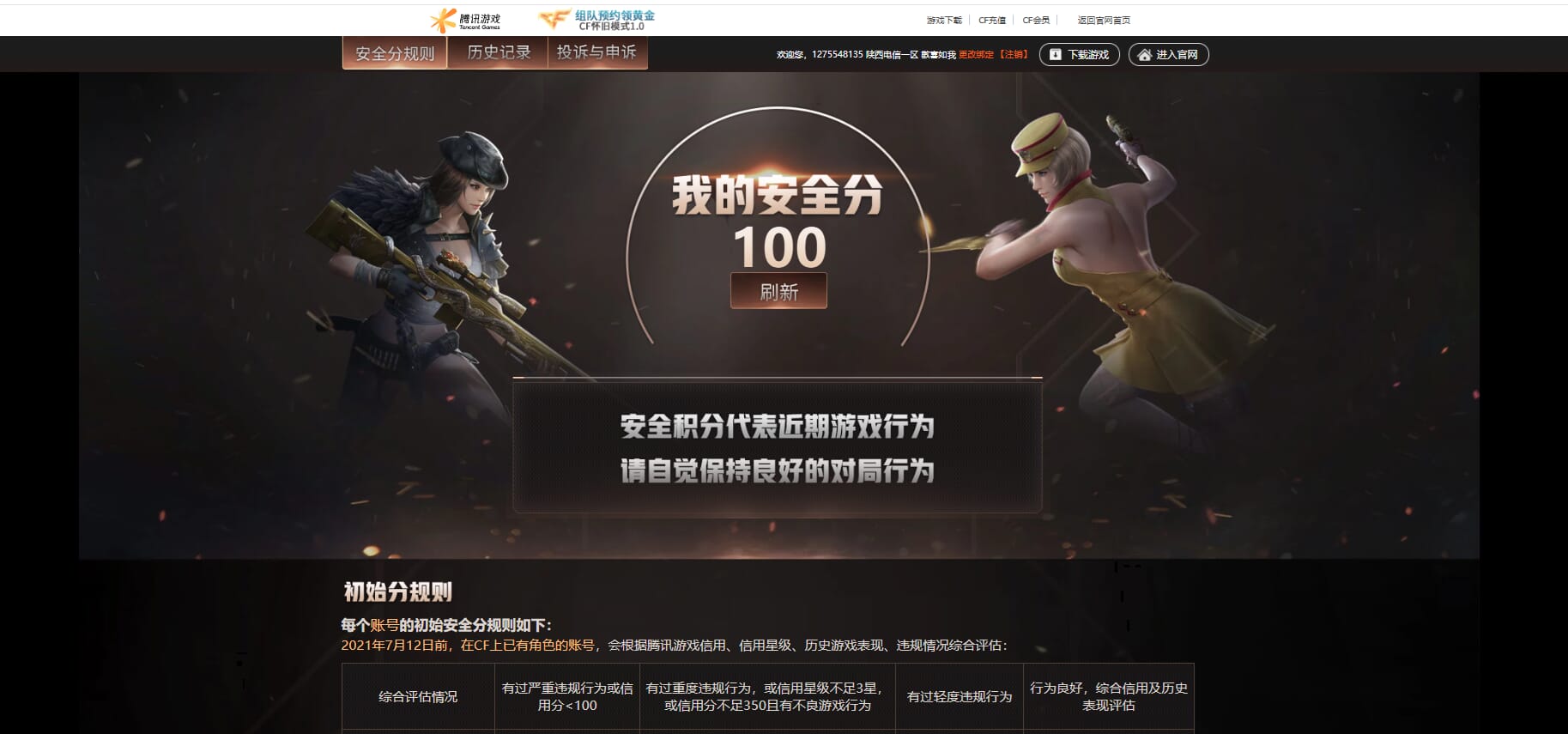Open the CF 组队预约领黄金 banner logo
The width and height of the screenshot is (1568, 734).
596,20
